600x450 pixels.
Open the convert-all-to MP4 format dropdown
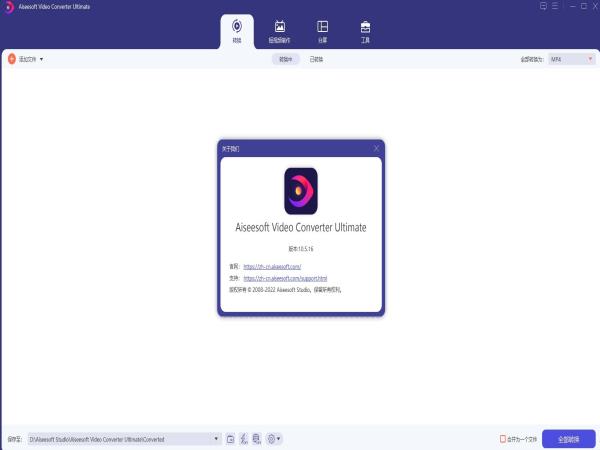point(571,60)
